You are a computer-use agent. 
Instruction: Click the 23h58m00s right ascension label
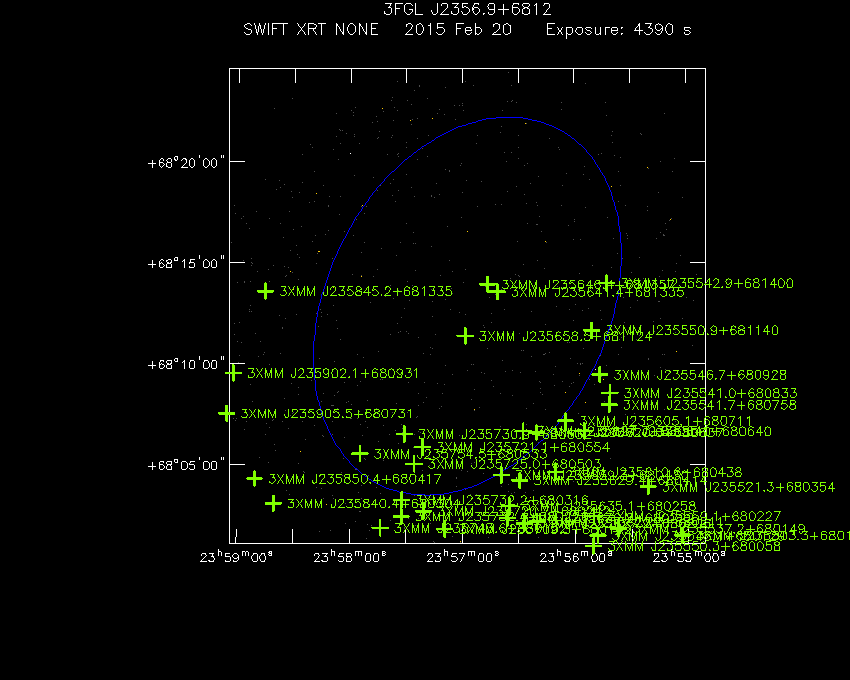click(x=350, y=557)
